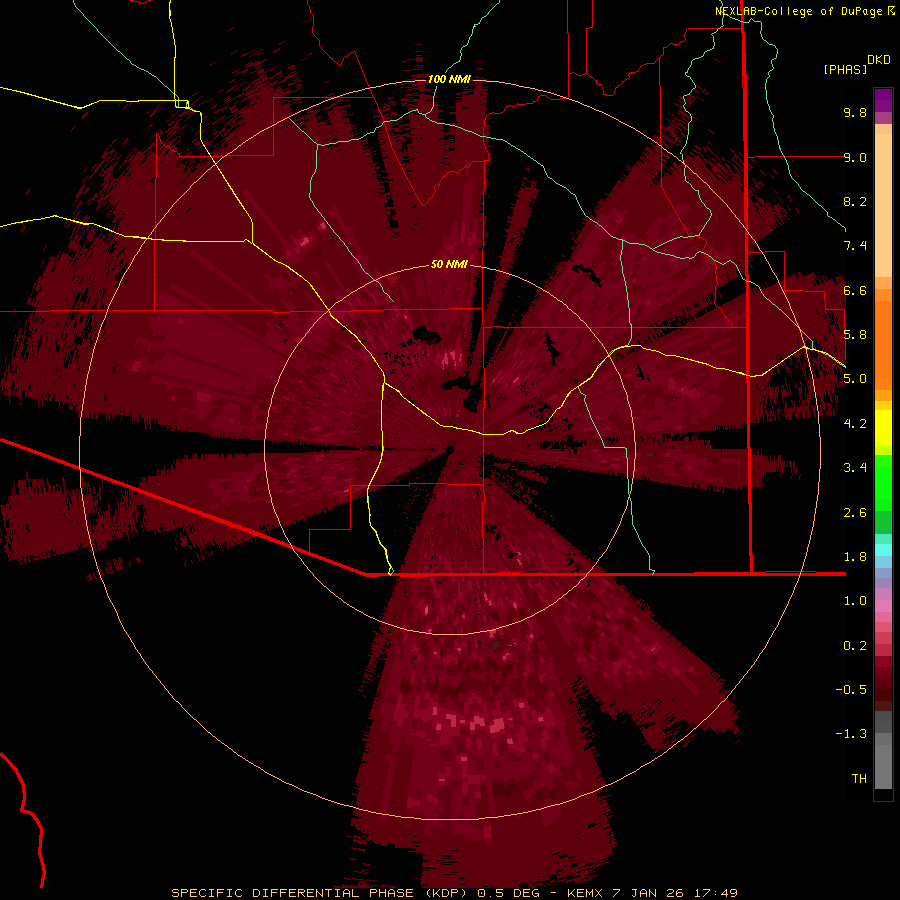Pick the yellow band beside 4.2

click(x=883, y=428)
